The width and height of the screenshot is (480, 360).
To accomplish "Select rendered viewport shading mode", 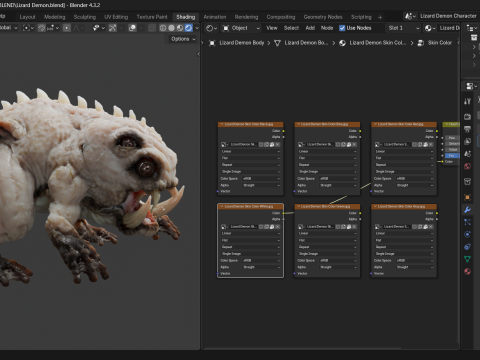I will click(x=189, y=28).
